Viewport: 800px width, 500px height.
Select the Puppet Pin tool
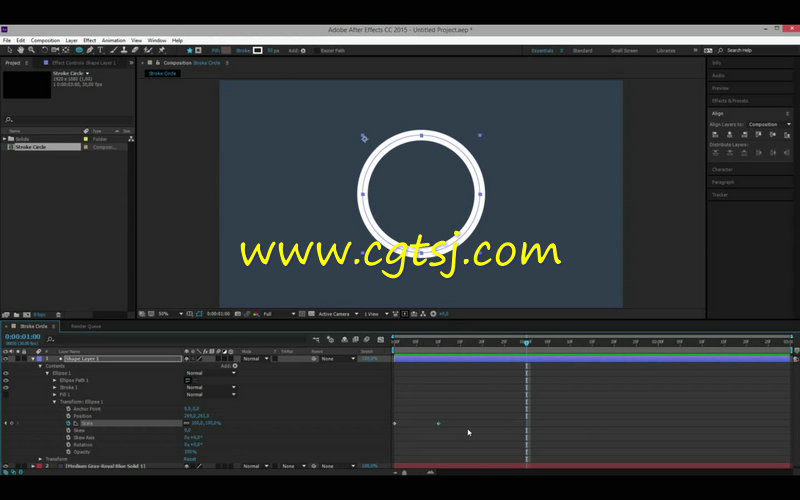[162, 50]
